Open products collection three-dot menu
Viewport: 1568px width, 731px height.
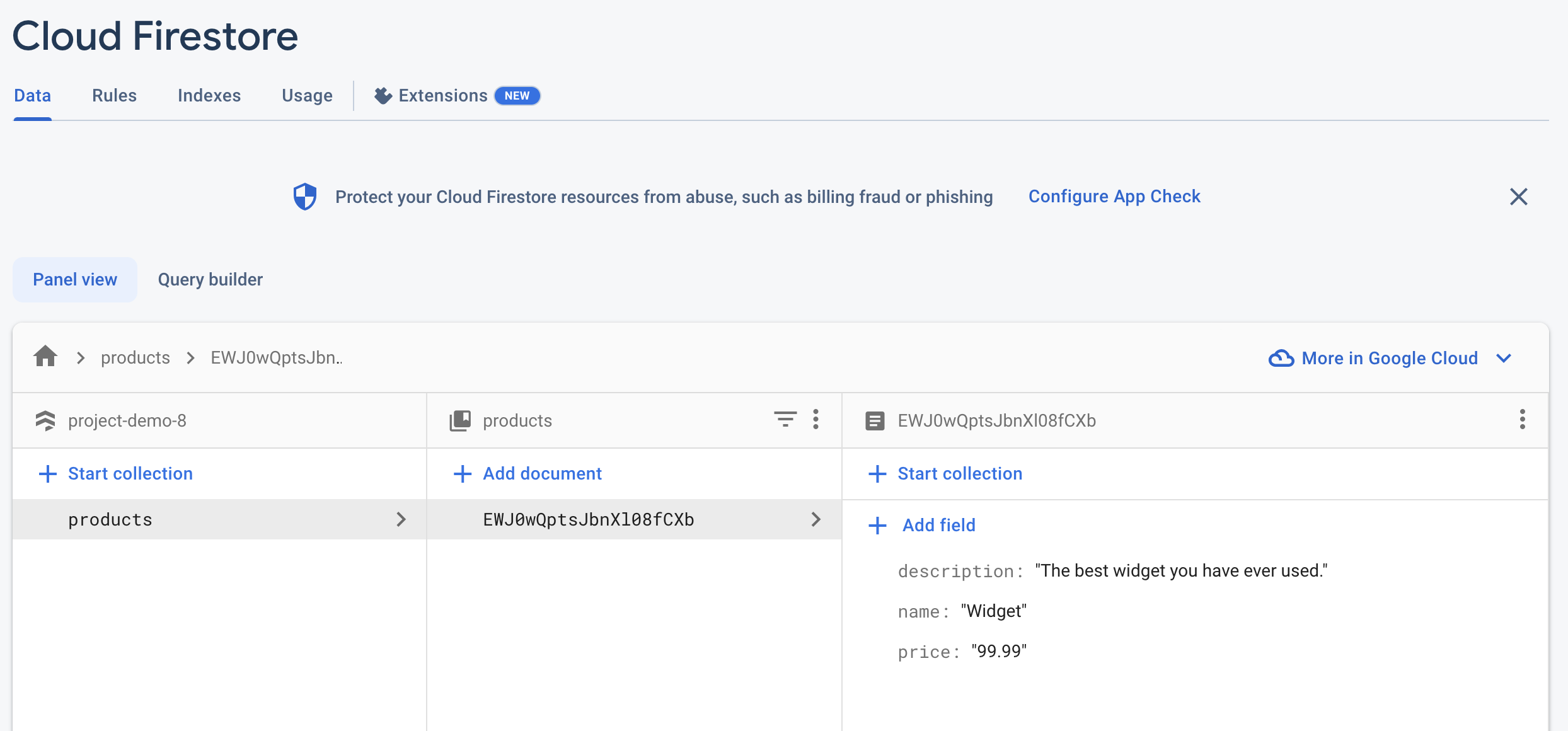click(x=816, y=419)
